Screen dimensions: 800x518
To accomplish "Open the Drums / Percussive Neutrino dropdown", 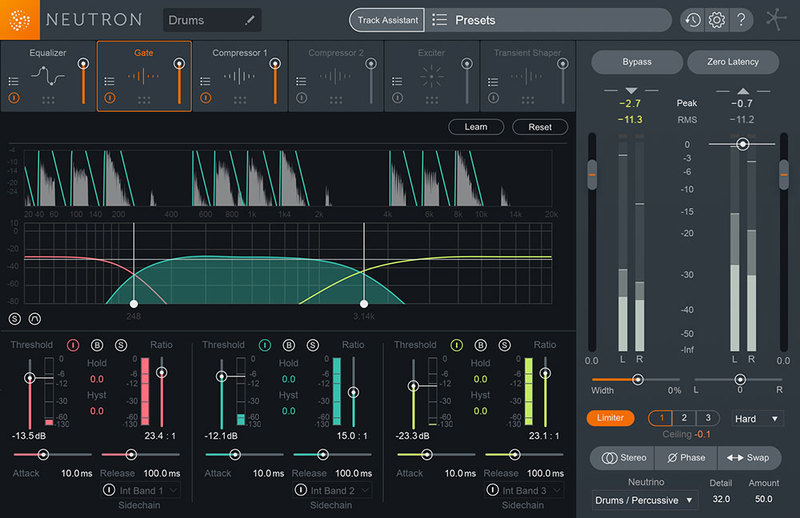I will click(643, 499).
